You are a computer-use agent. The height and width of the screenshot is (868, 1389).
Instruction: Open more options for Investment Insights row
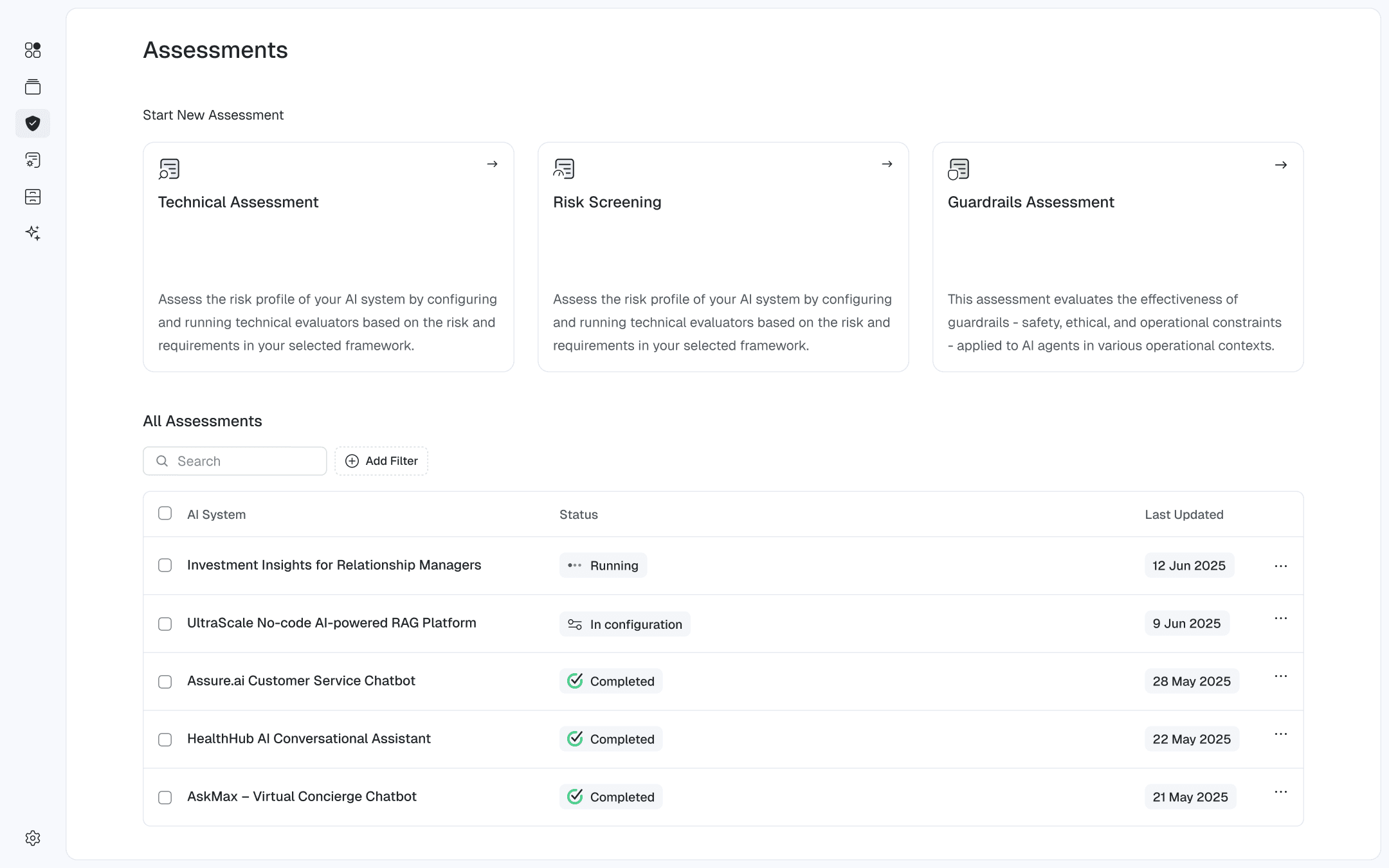click(1280, 566)
